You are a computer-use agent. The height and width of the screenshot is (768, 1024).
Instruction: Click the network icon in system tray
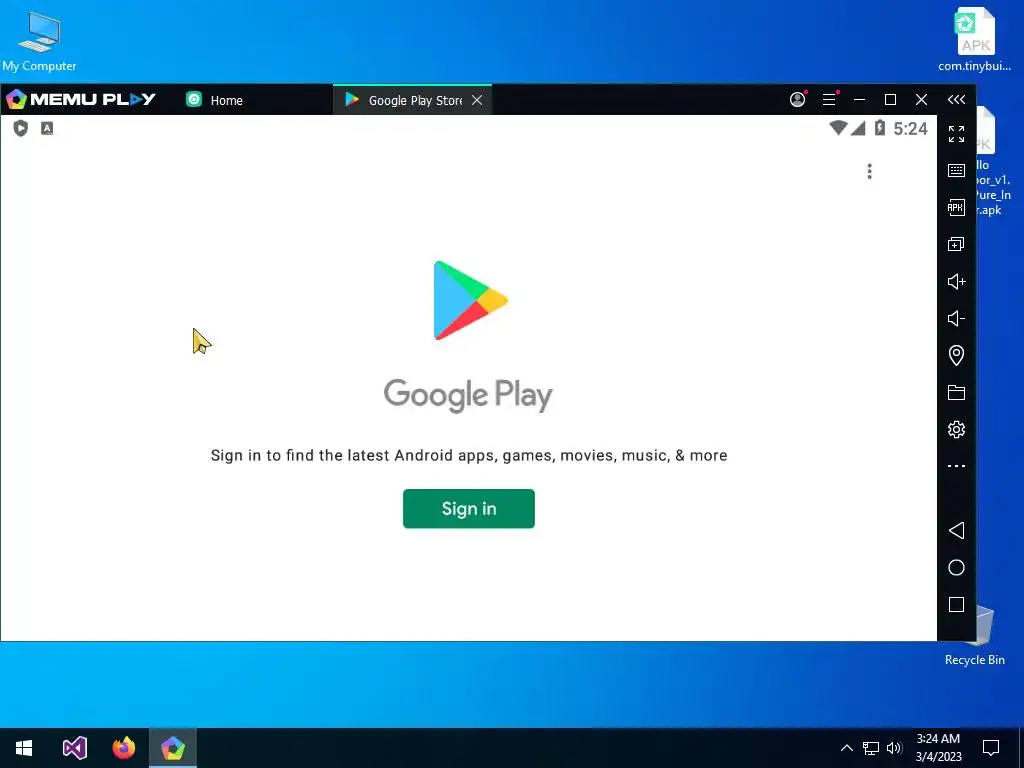tap(871, 748)
